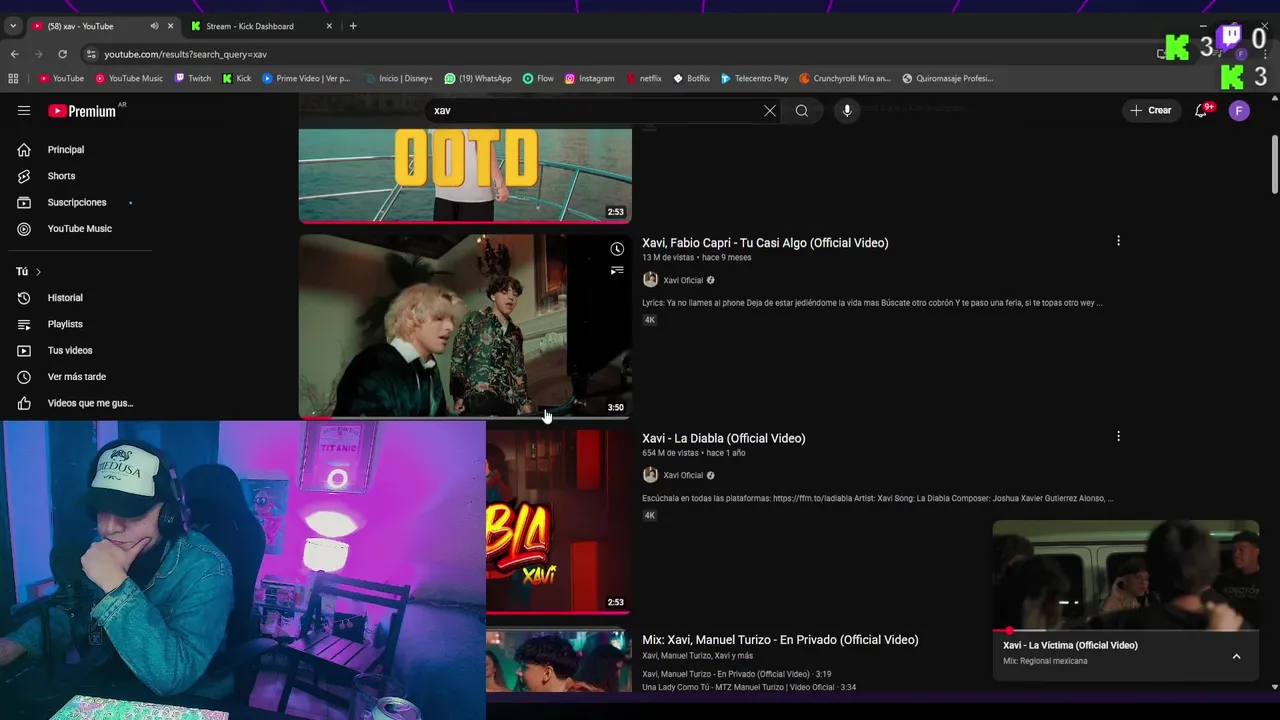Expand the miniplayer with the chevron
Screen dimensions: 1280x720
click(1236, 657)
